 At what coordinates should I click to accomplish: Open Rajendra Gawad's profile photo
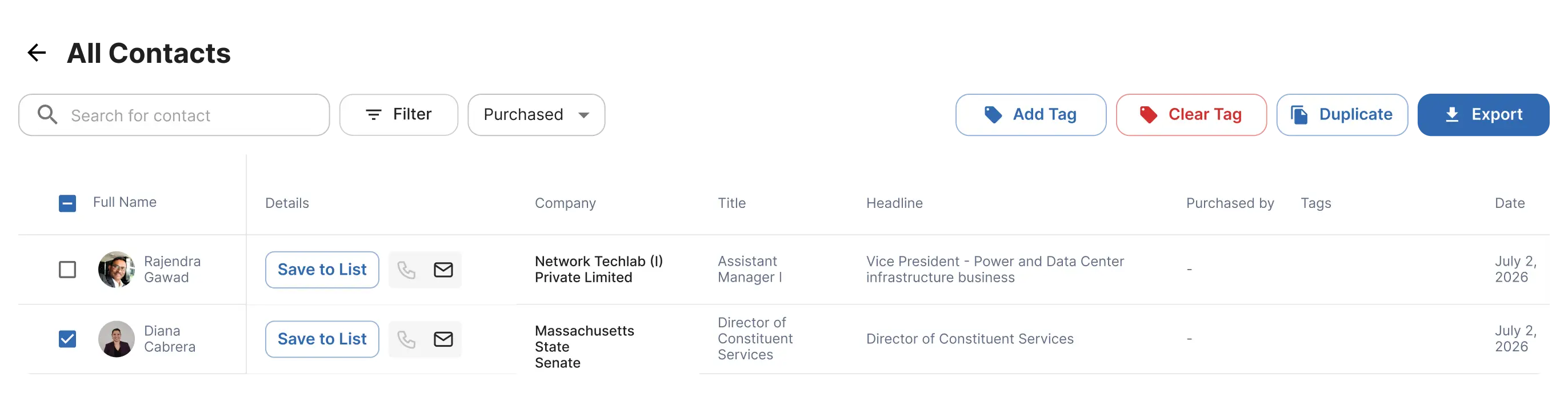[116, 270]
